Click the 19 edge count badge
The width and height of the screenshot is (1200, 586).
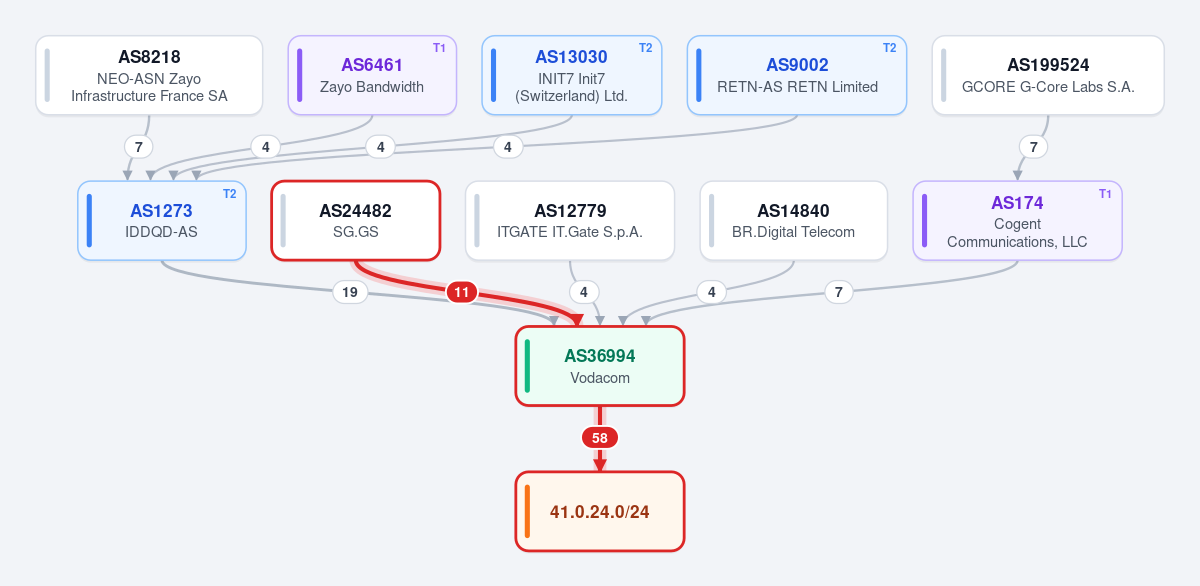[350, 293]
